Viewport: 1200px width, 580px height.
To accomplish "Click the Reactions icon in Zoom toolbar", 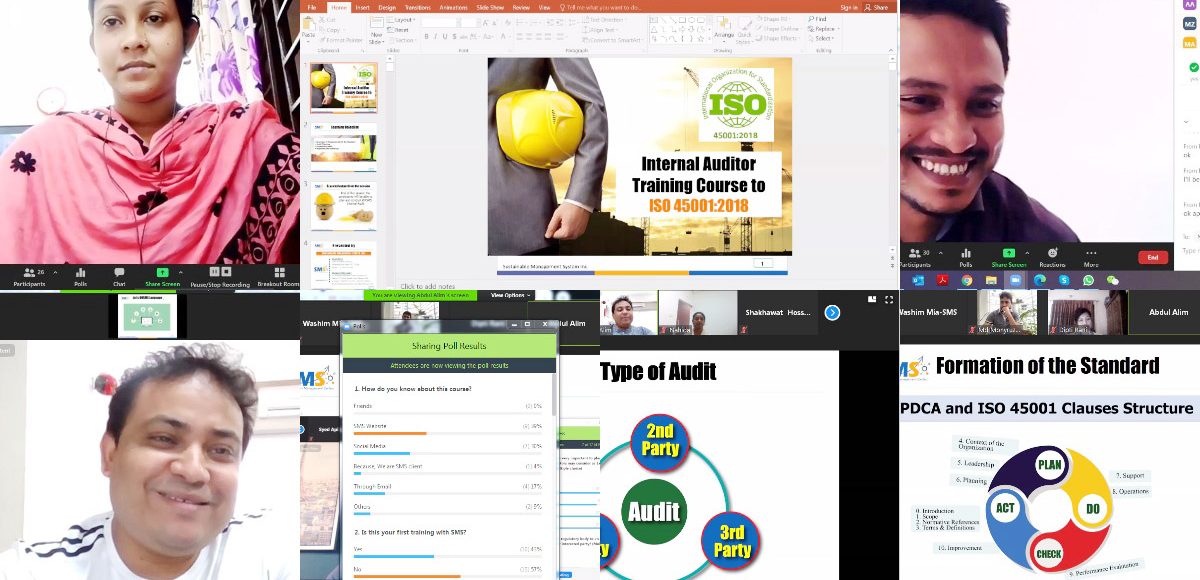I will [1052, 254].
